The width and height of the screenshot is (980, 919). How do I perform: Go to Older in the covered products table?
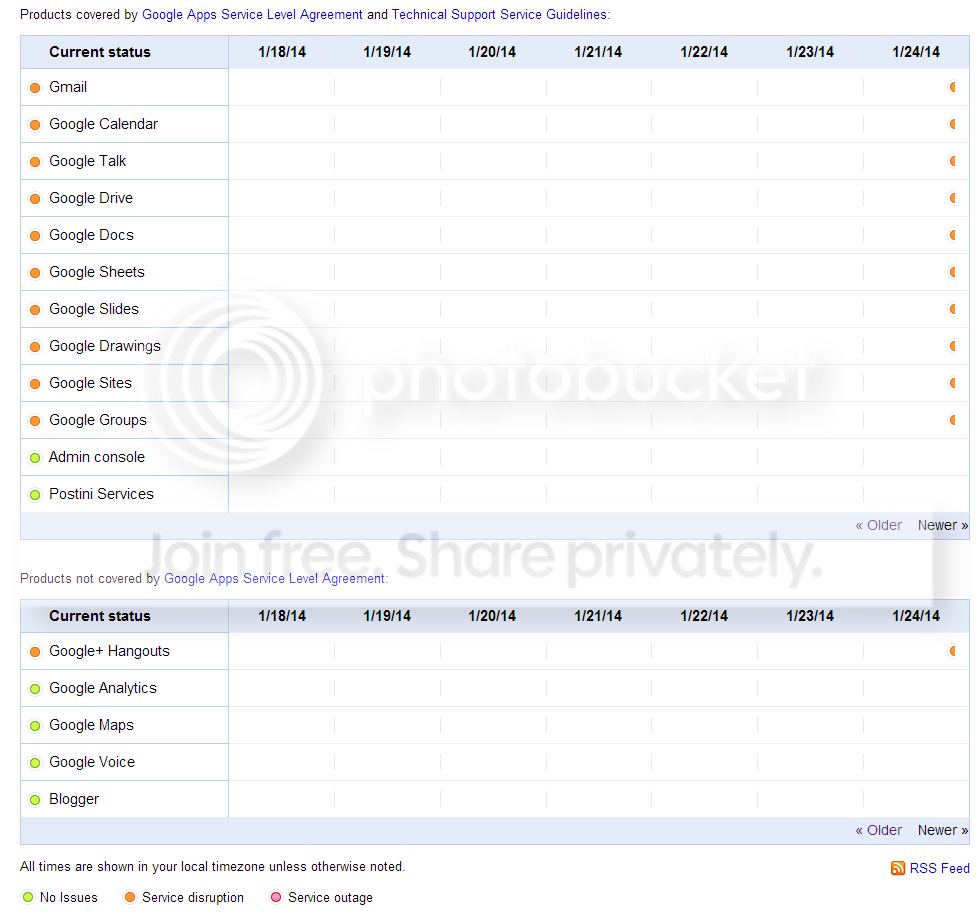[x=879, y=525]
